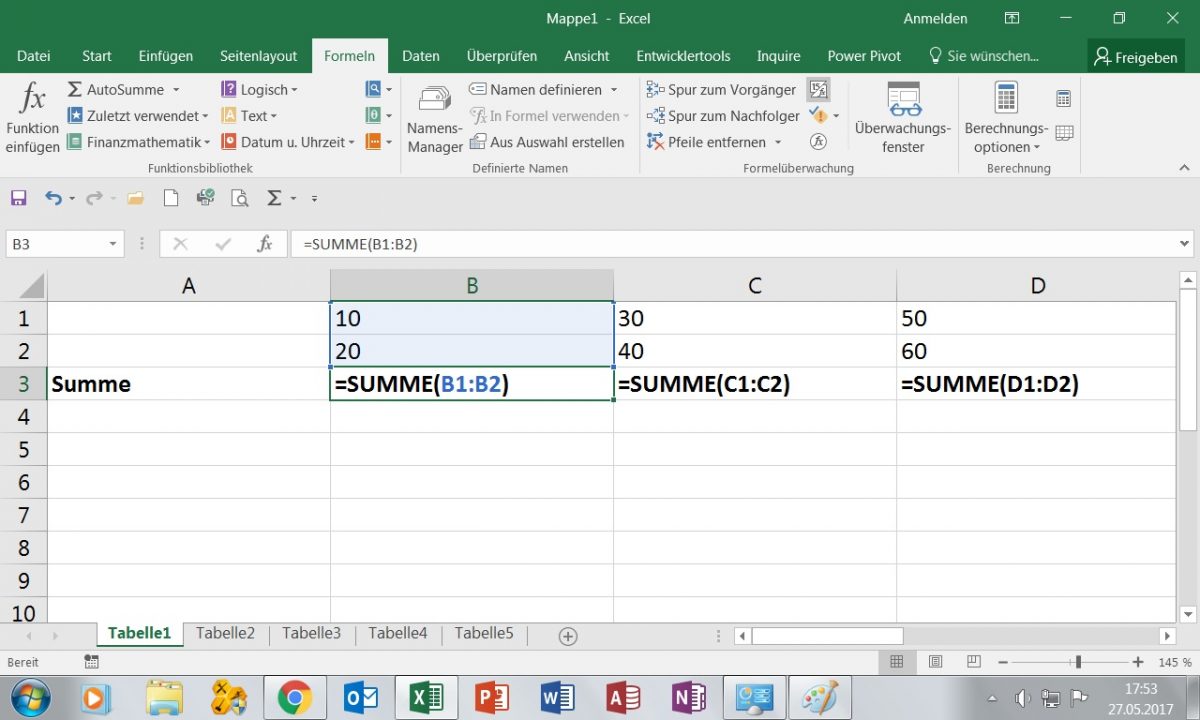Viewport: 1200px width, 720px height.
Task: Switch to the Daten ribbon tab
Action: (420, 56)
